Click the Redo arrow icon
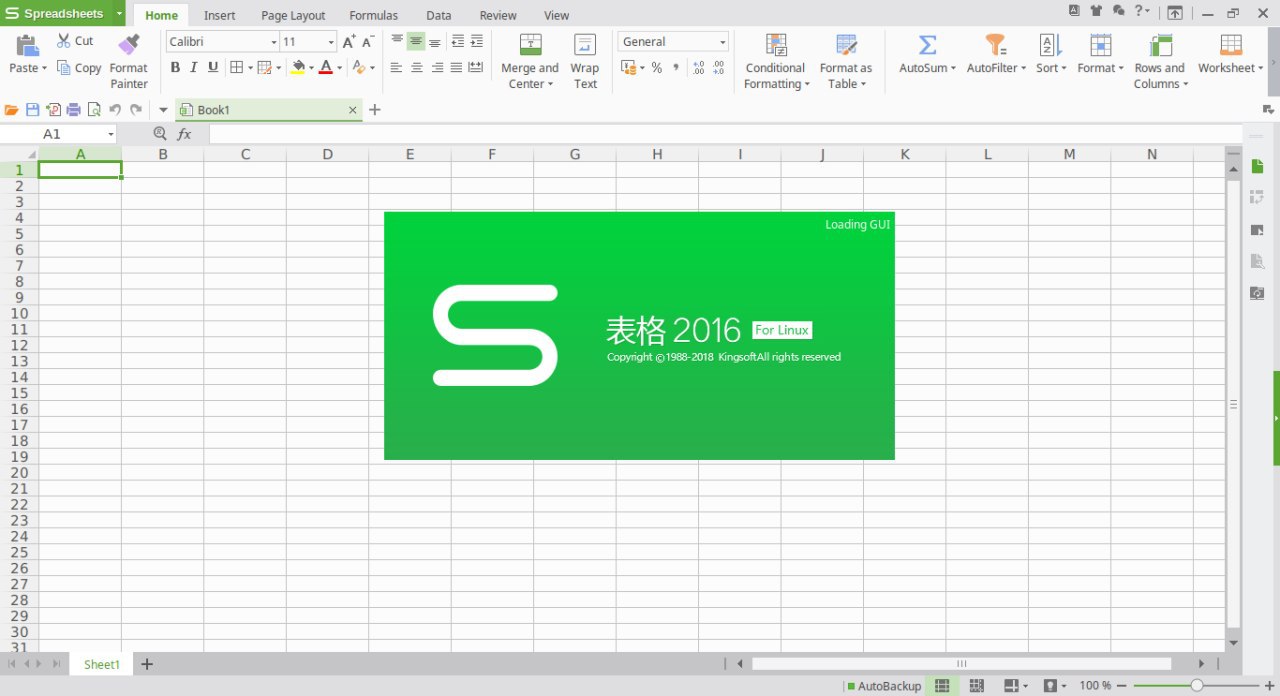The width and height of the screenshot is (1280, 696). pyautogui.click(x=135, y=110)
